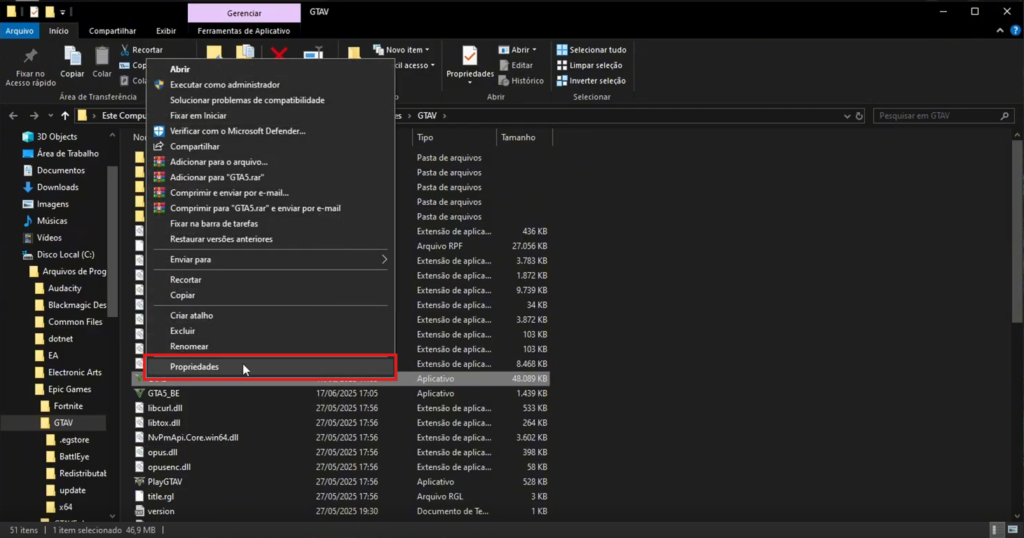Click the Fixar no Acesso rápido pin icon
The width and height of the screenshot is (1024, 538).
coord(30,56)
